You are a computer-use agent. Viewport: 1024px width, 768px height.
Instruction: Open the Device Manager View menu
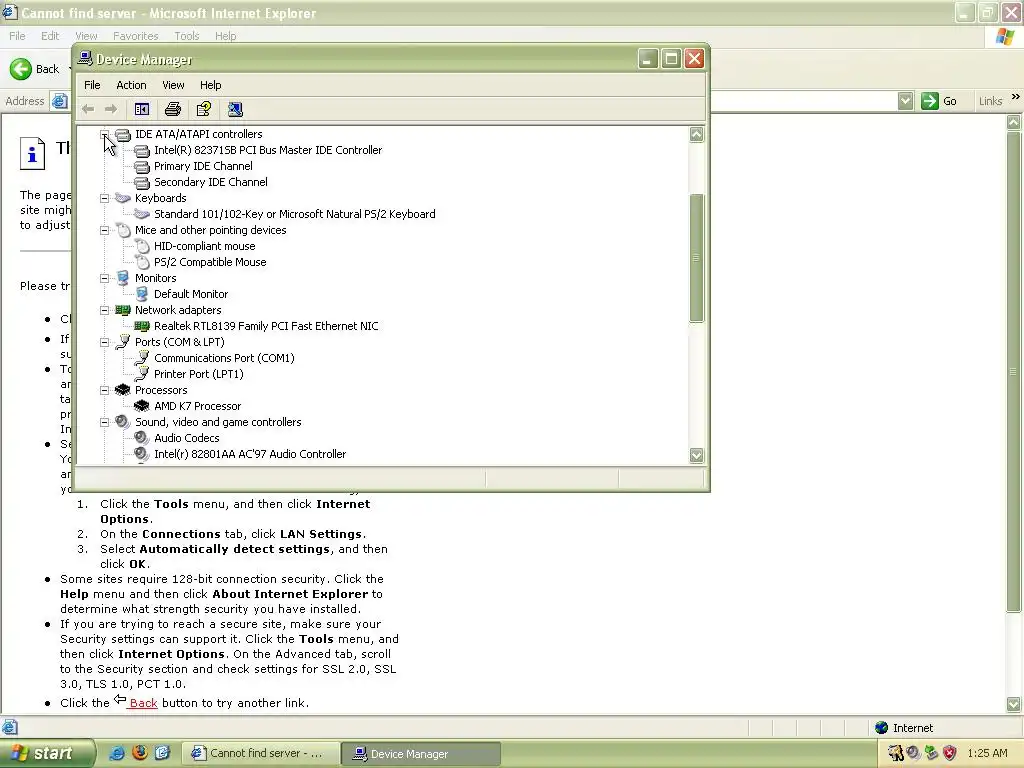(173, 85)
